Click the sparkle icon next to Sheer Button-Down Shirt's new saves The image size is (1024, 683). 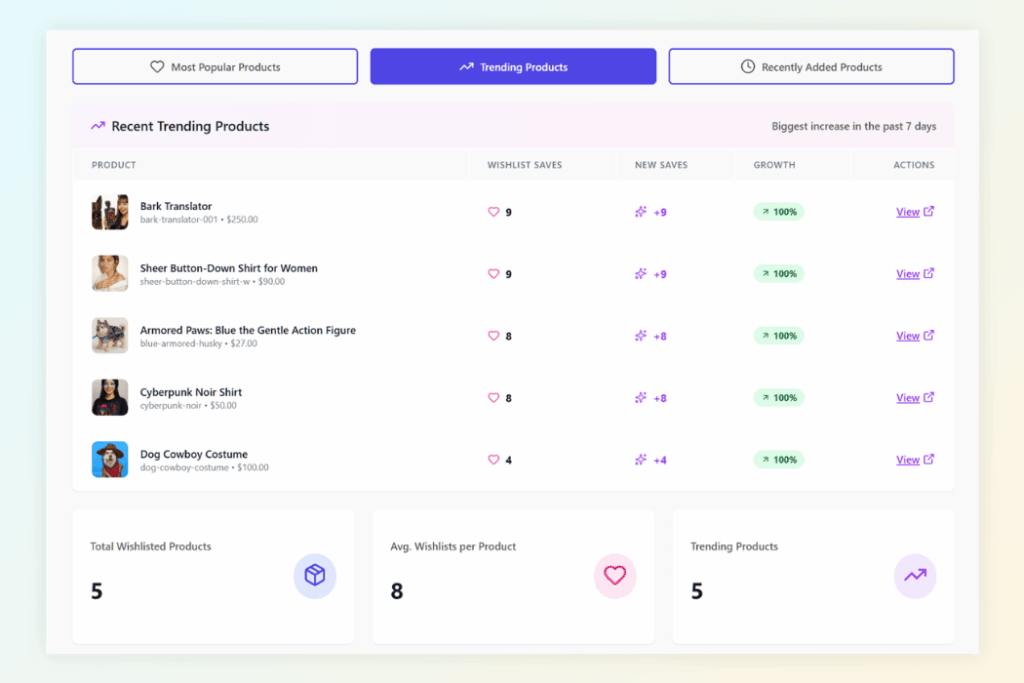(641, 274)
